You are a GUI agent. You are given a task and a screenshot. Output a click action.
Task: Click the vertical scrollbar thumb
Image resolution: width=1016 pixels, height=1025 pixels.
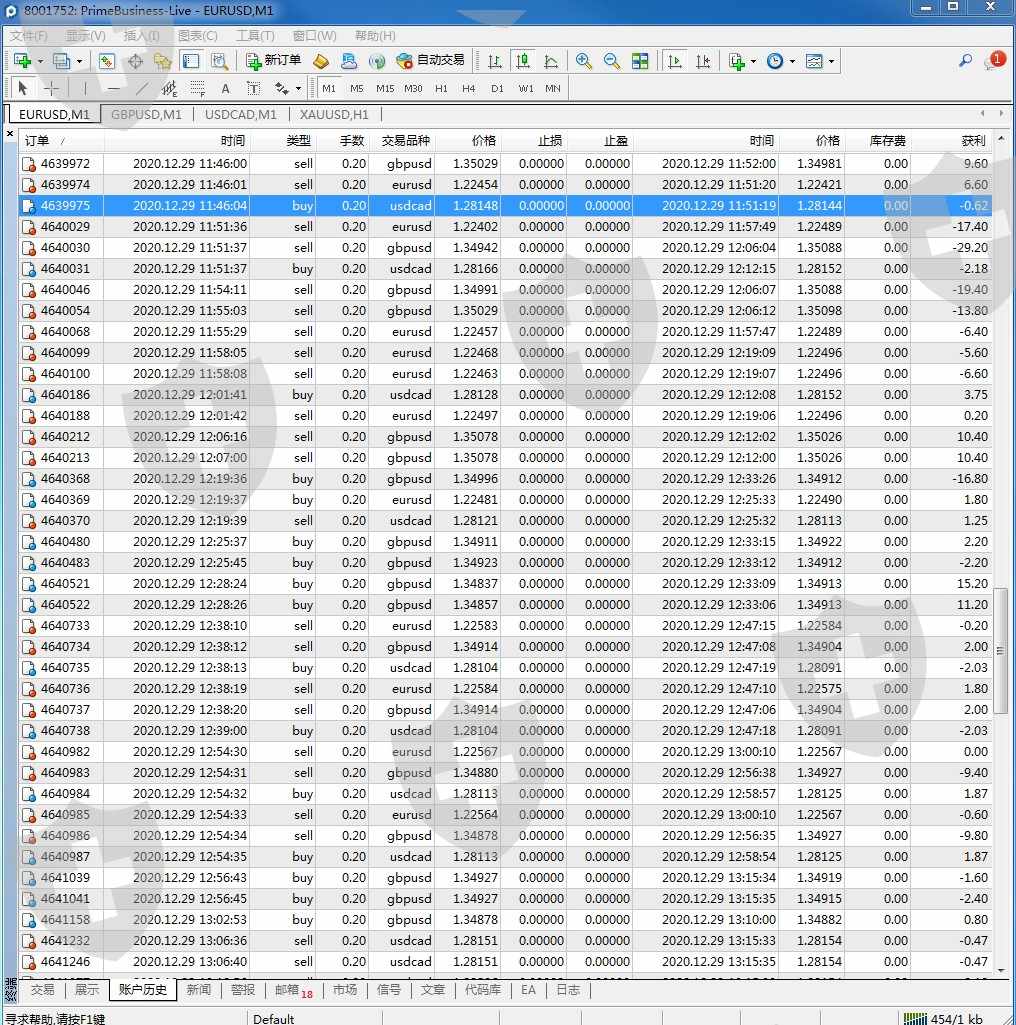(1000, 650)
